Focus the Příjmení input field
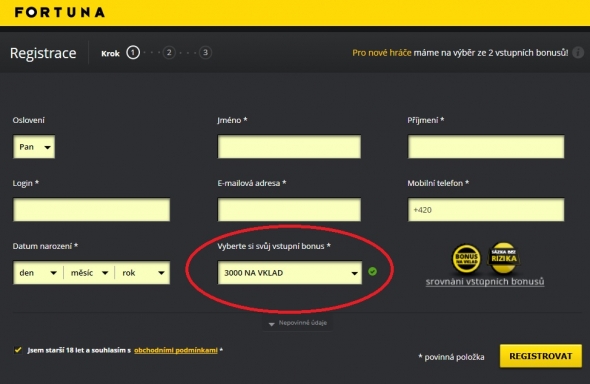This screenshot has width=590, height=384. (x=486, y=147)
